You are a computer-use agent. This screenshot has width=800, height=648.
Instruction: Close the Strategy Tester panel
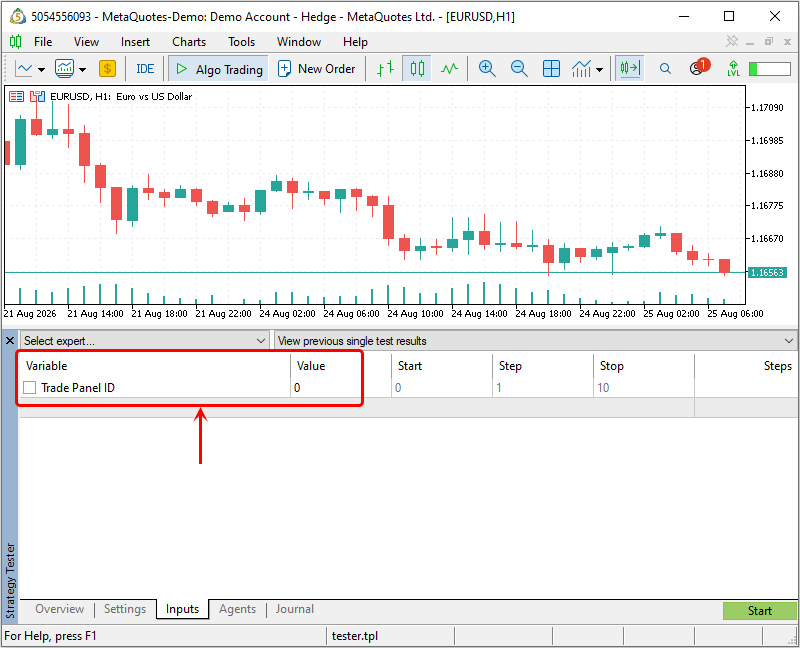click(x=10, y=340)
